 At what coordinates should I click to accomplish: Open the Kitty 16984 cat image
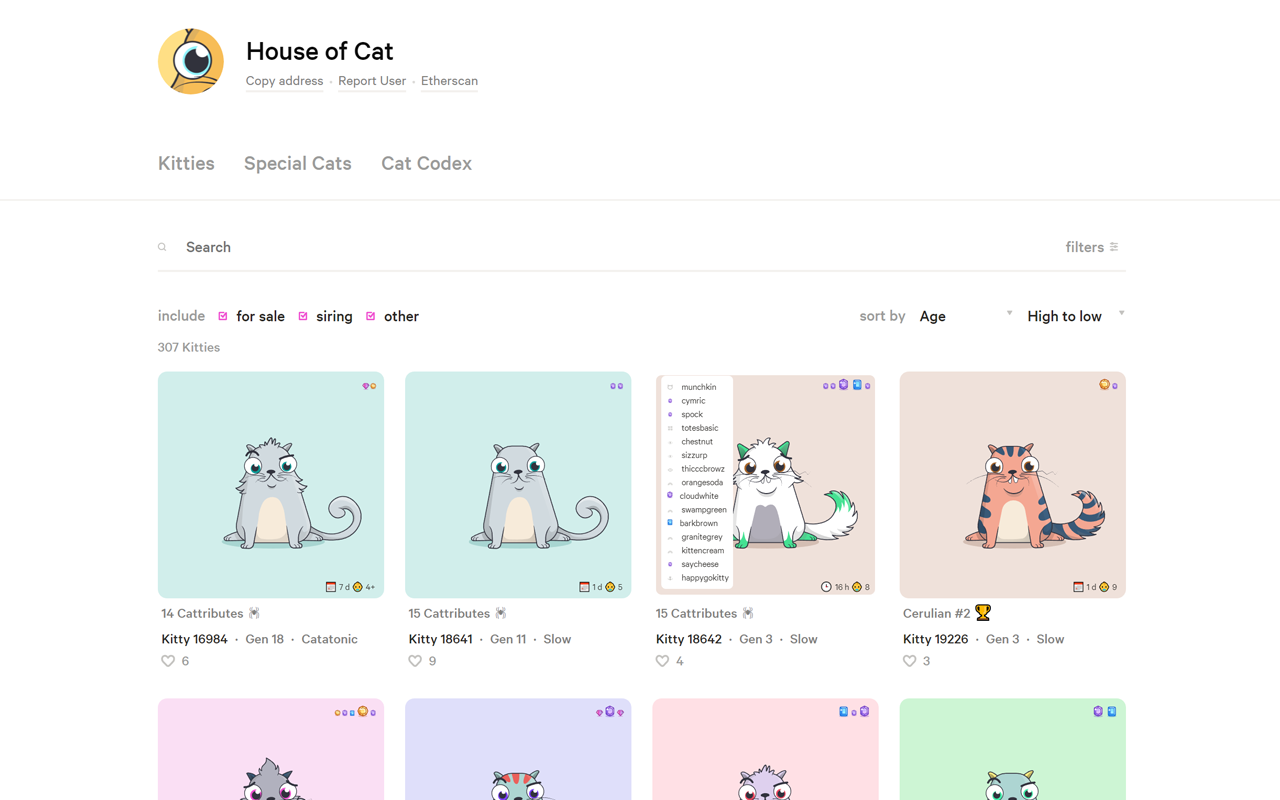[x=271, y=485]
